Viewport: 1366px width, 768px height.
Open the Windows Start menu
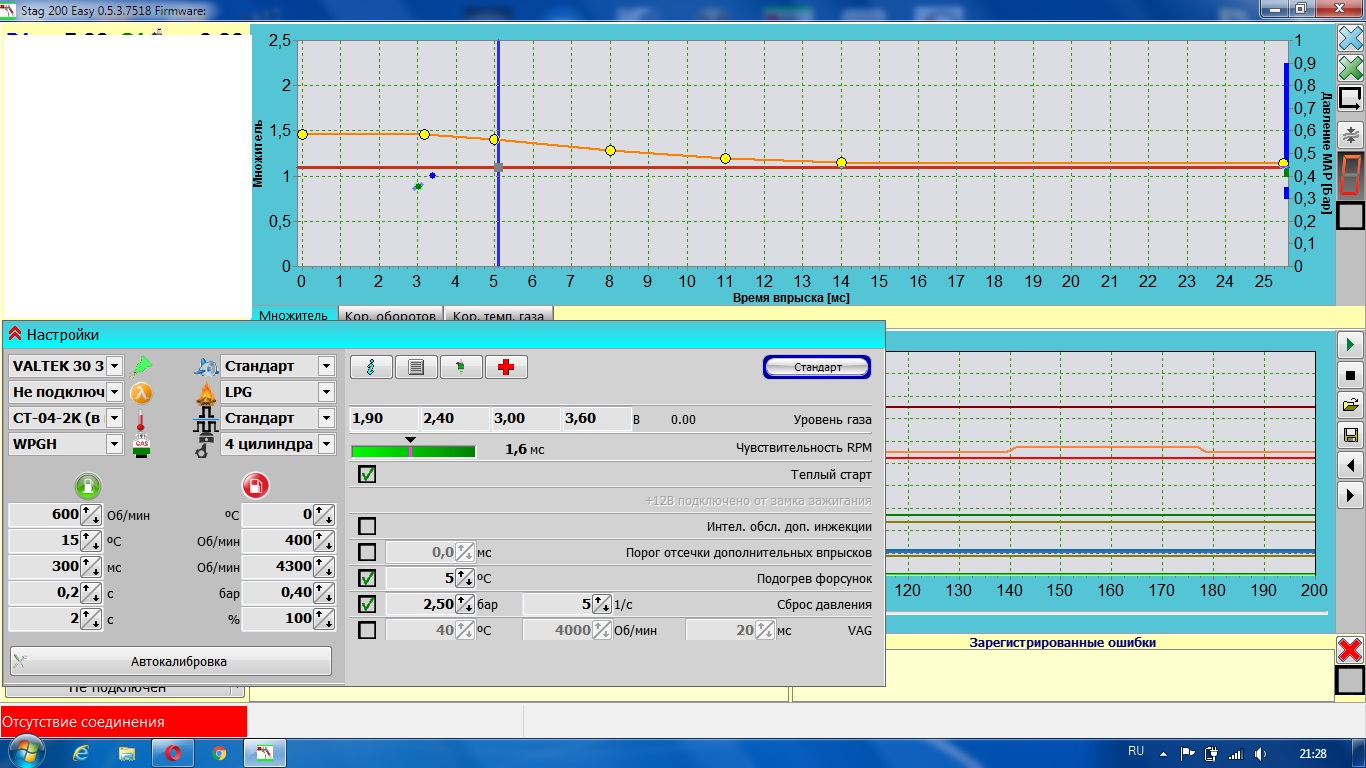[26, 752]
